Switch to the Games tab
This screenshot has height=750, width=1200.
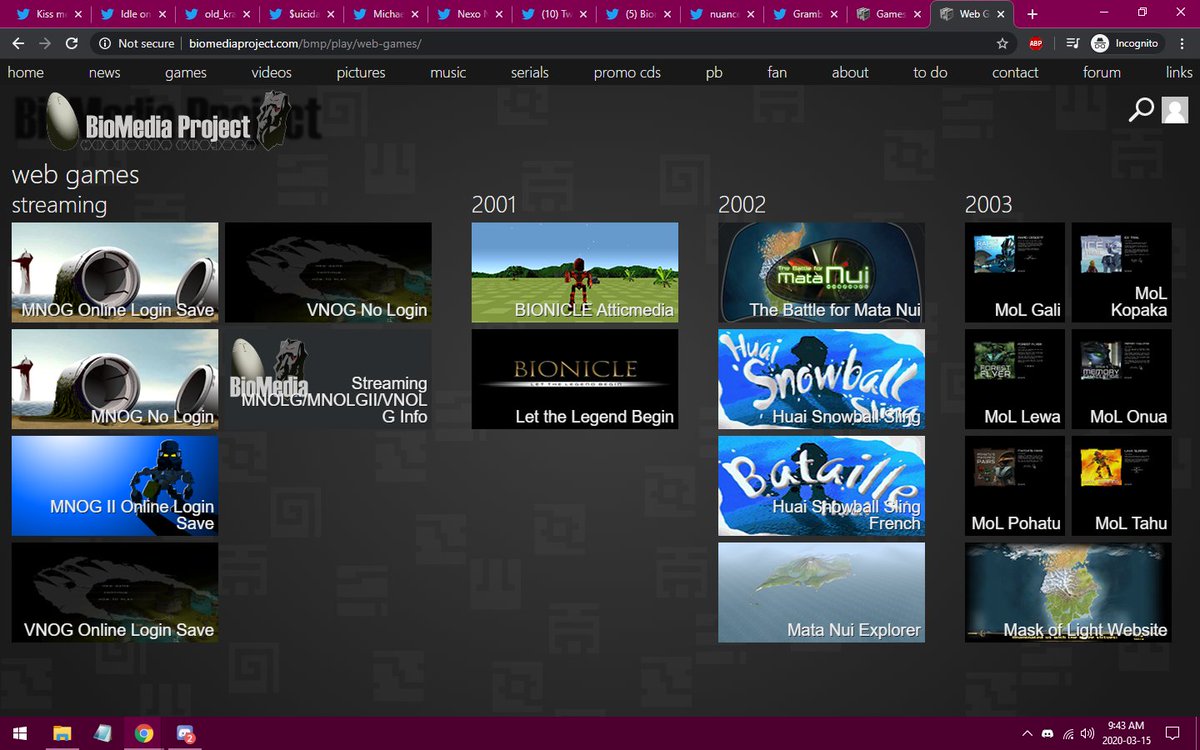pos(890,14)
